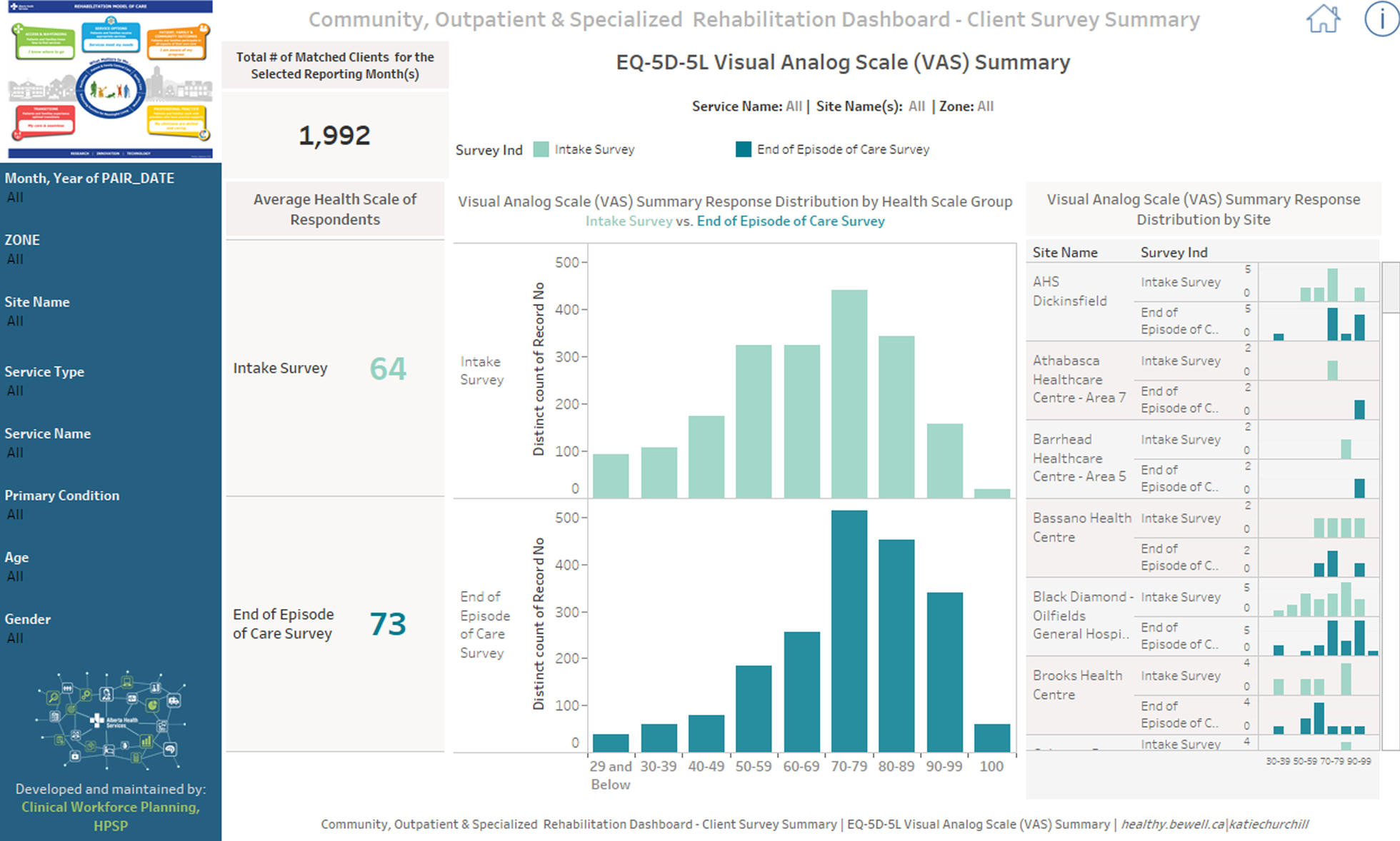Click Bassano Health Centre Intake Survey mini chart
This screenshot has height=841, width=1400.
(x=1319, y=519)
